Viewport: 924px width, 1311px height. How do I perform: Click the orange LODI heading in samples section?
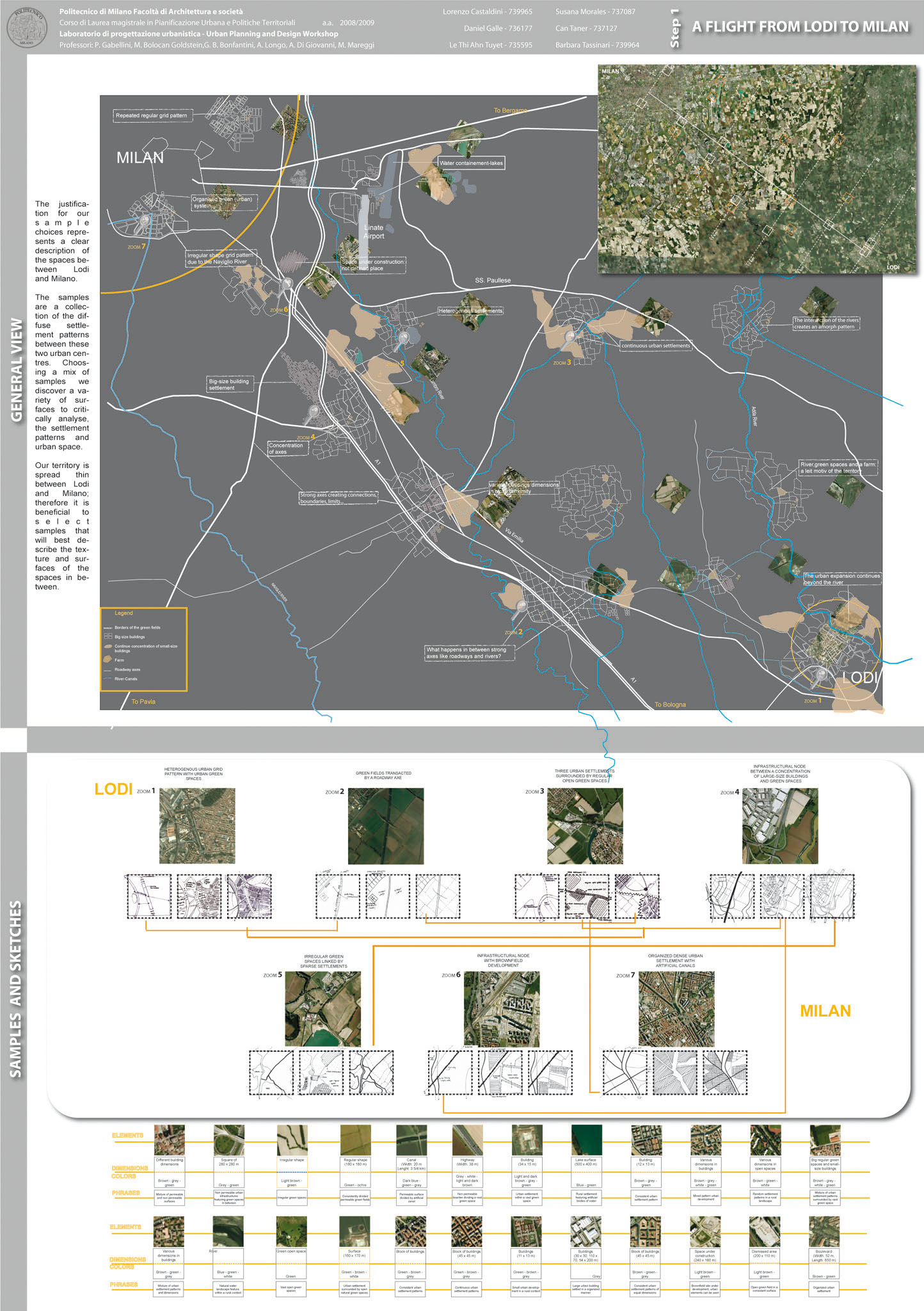click(113, 789)
